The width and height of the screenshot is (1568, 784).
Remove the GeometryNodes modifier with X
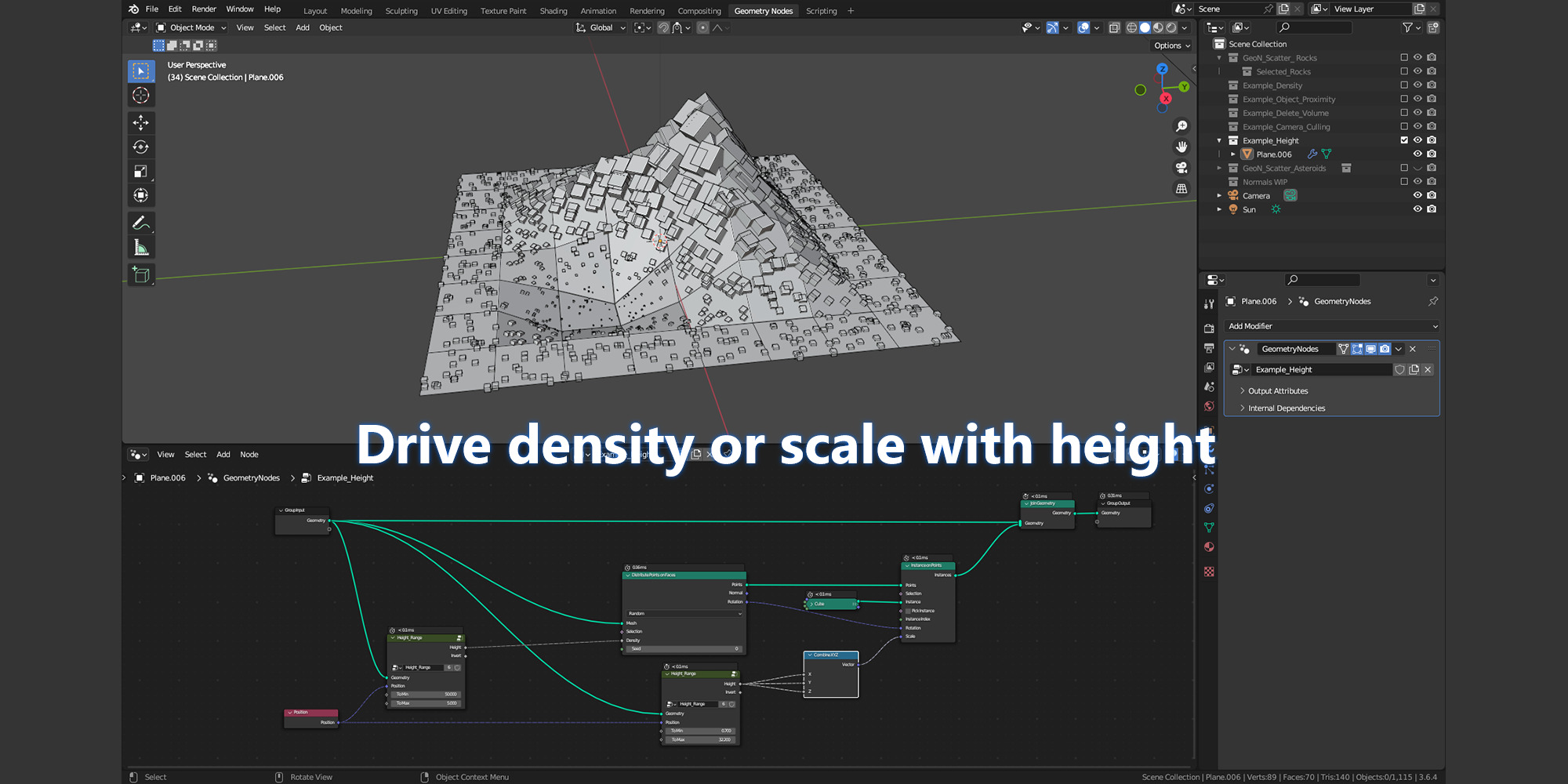point(1413,349)
